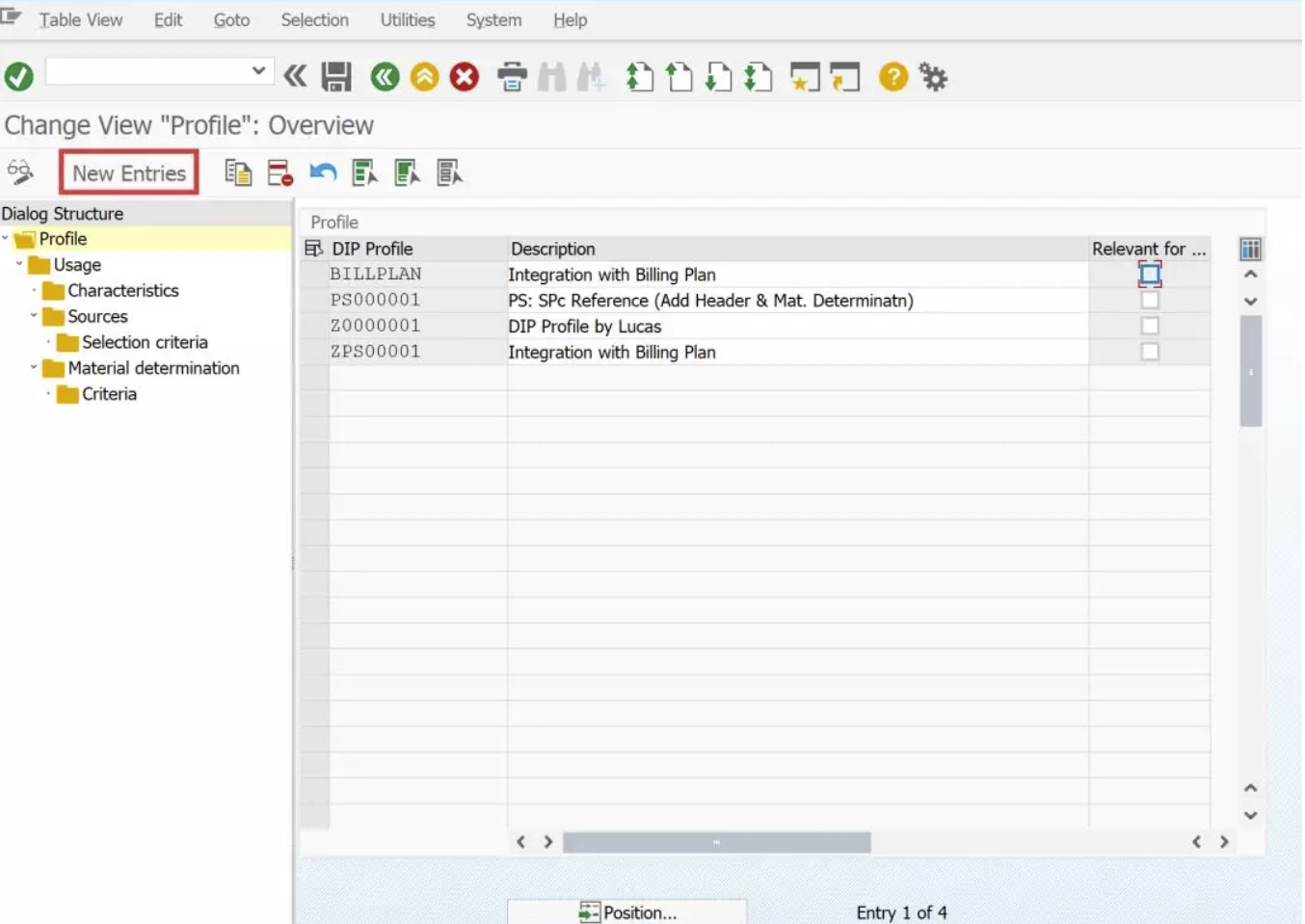Screen dimensions: 1305x924
Task: Open the Goto menu
Action: pos(231,20)
